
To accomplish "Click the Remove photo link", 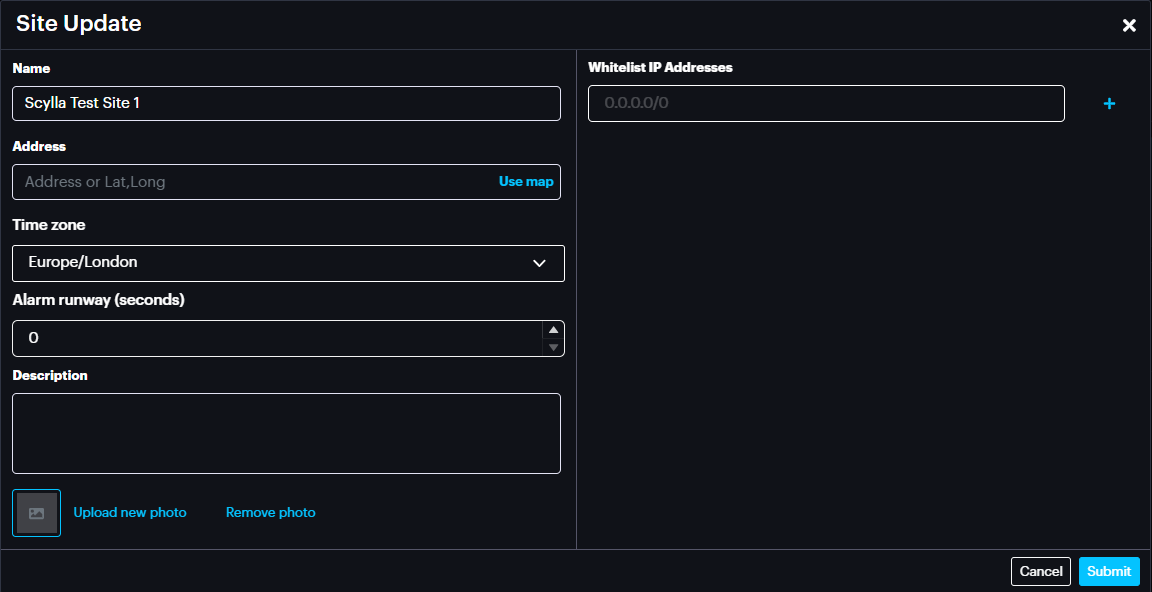I will [x=270, y=513].
